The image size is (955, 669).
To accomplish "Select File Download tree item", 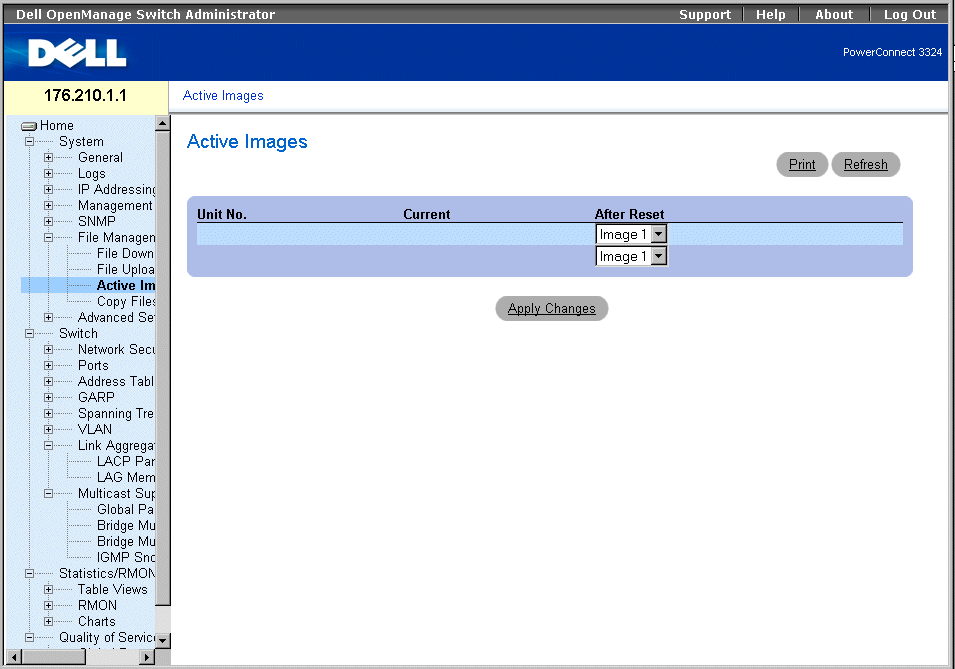I will (x=125, y=253).
